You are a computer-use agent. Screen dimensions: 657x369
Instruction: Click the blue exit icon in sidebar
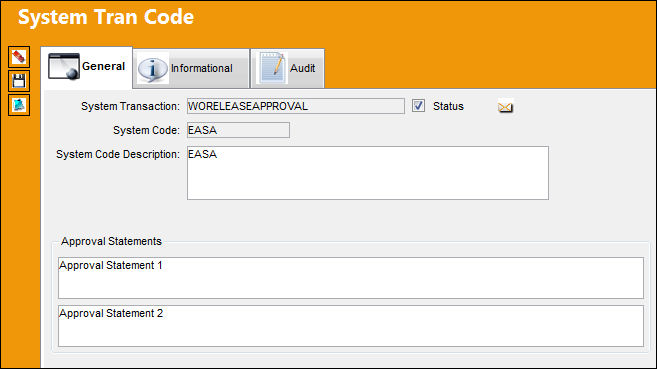click(x=19, y=105)
